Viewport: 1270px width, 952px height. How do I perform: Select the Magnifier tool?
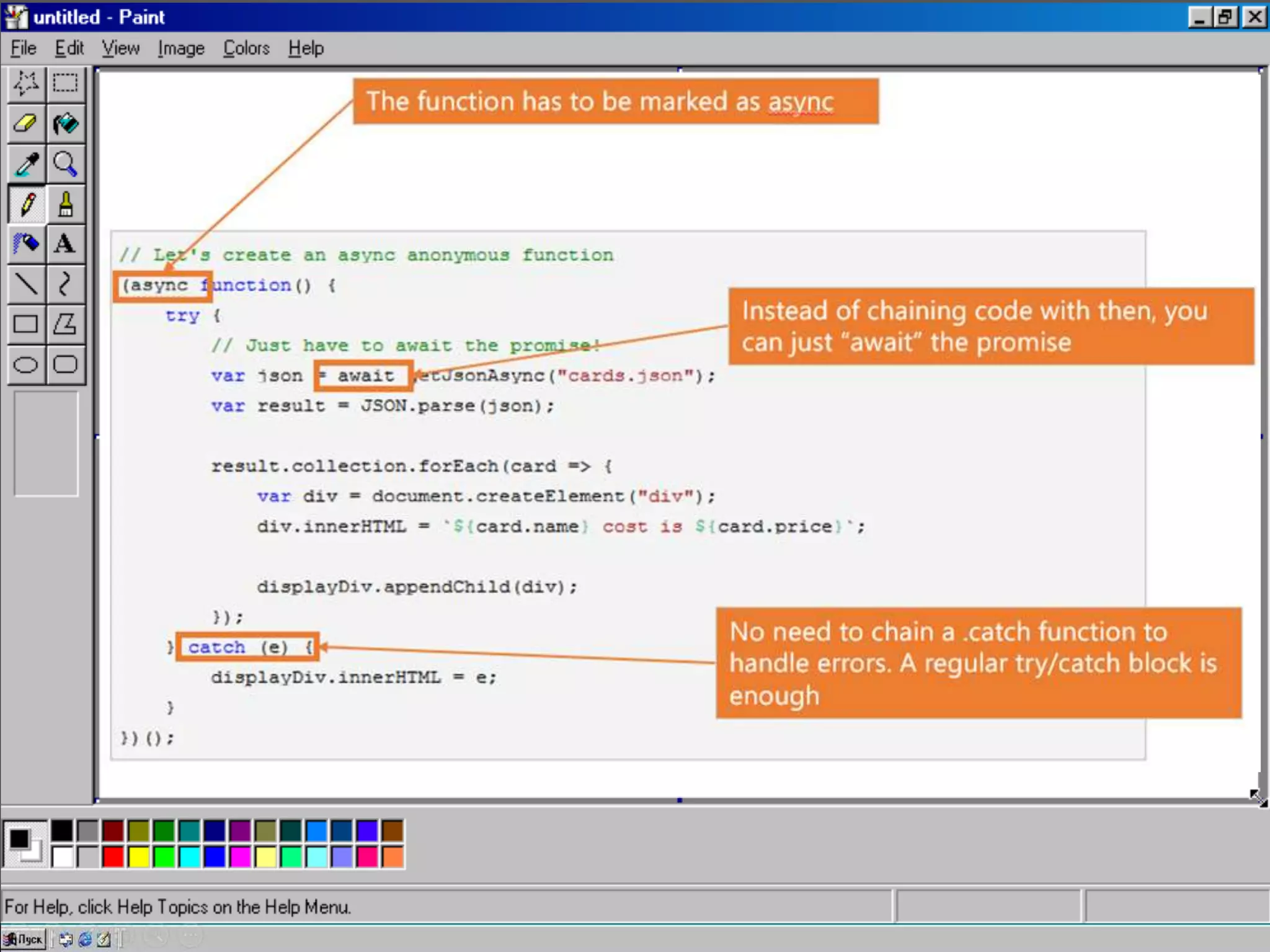click(x=65, y=164)
